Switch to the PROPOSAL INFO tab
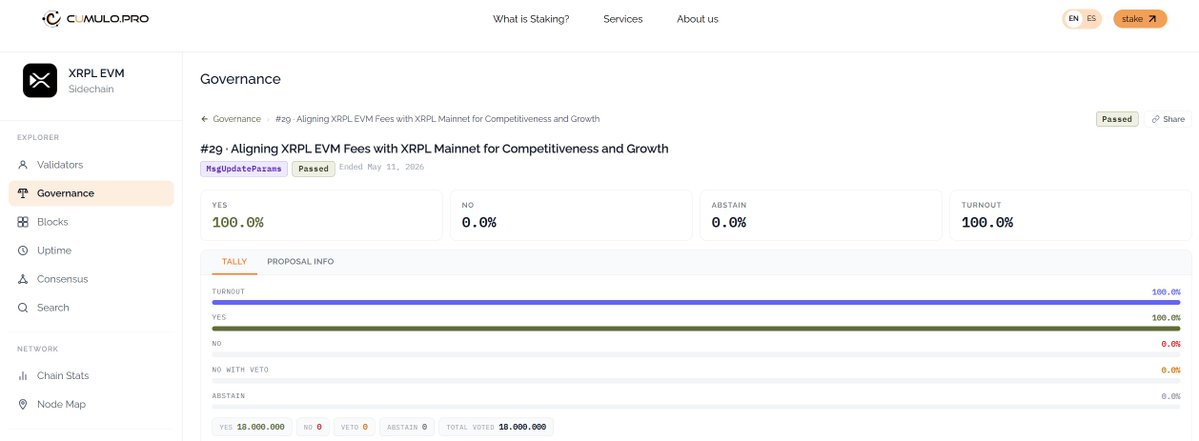This screenshot has height=441, width=1199. [x=300, y=261]
